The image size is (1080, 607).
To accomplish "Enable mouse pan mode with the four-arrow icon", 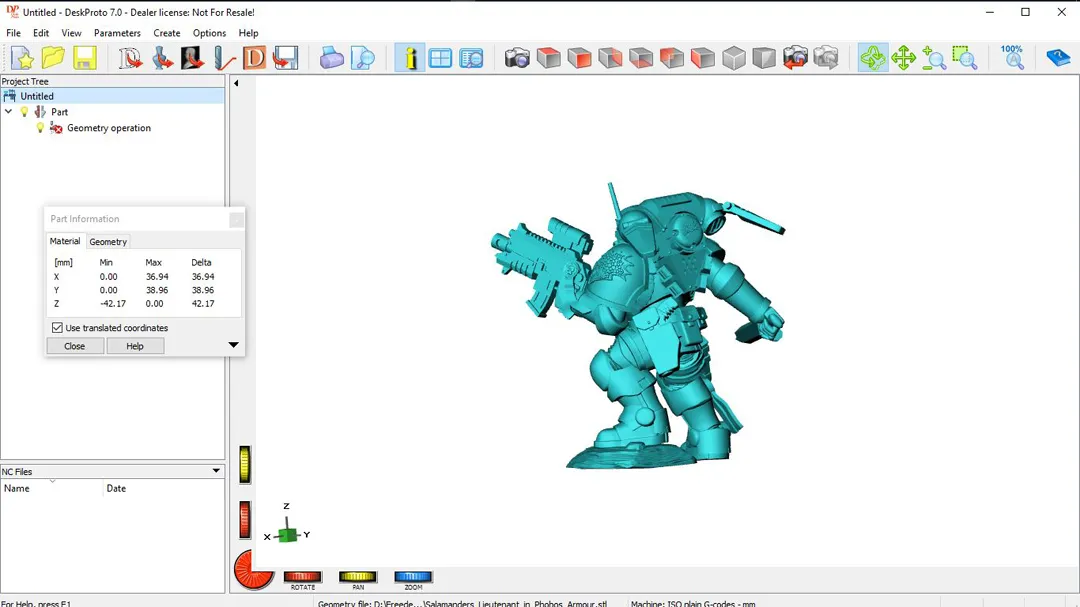I will click(x=903, y=58).
